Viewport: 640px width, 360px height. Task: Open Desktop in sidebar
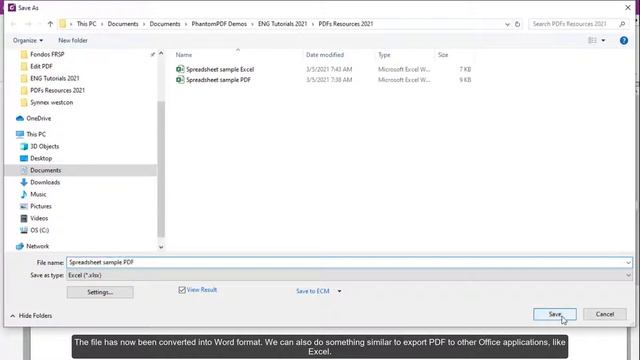tap(41, 158)
